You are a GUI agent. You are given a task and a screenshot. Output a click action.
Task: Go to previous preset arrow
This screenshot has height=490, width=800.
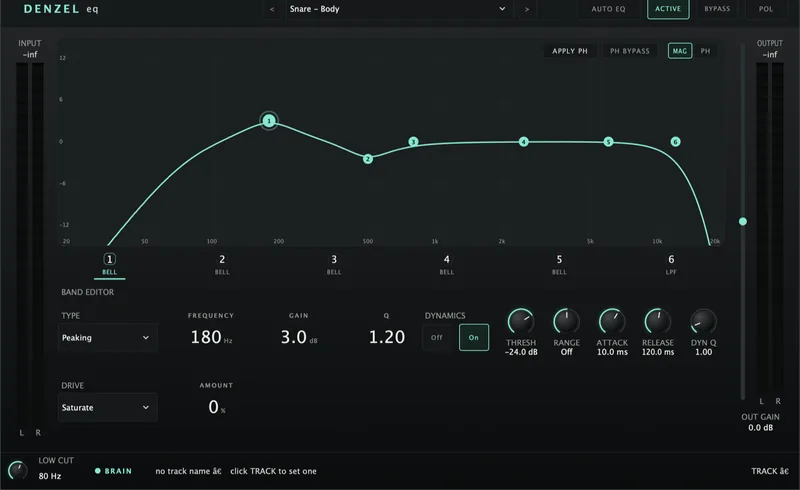point(272,9)
